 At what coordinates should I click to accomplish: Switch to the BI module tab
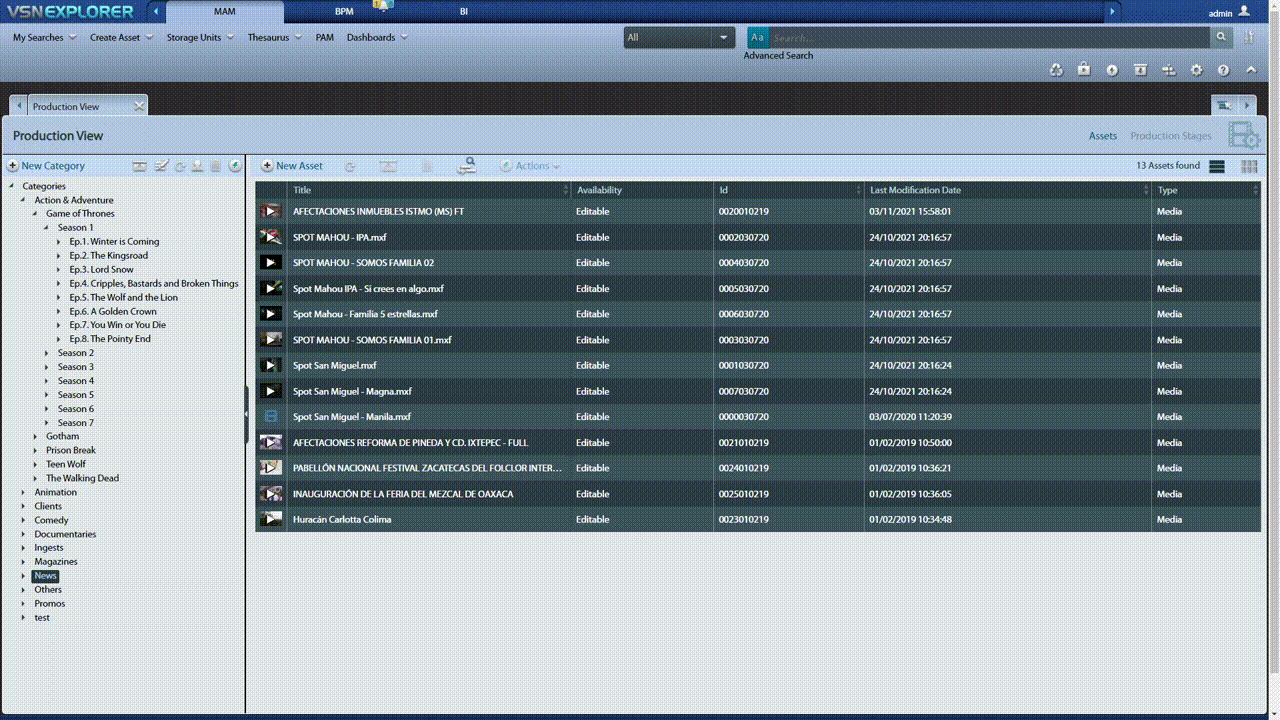coord(463,12)
